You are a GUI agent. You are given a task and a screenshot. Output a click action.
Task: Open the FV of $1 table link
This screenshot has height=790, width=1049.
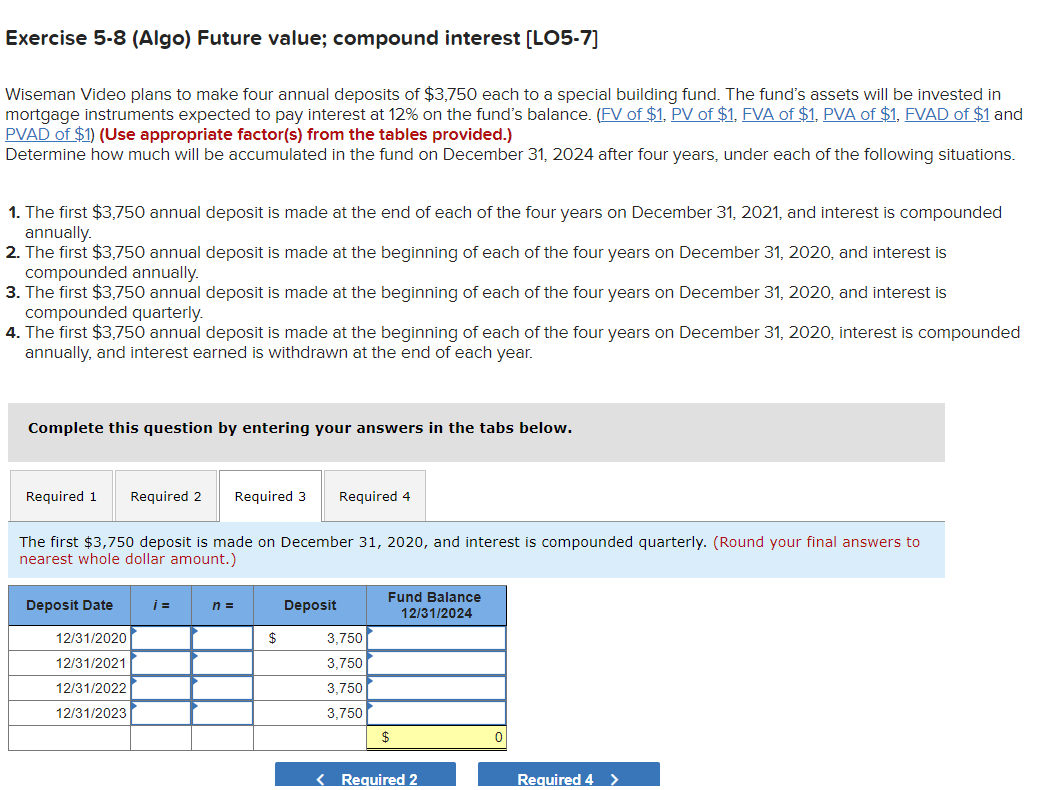(631, 114)
